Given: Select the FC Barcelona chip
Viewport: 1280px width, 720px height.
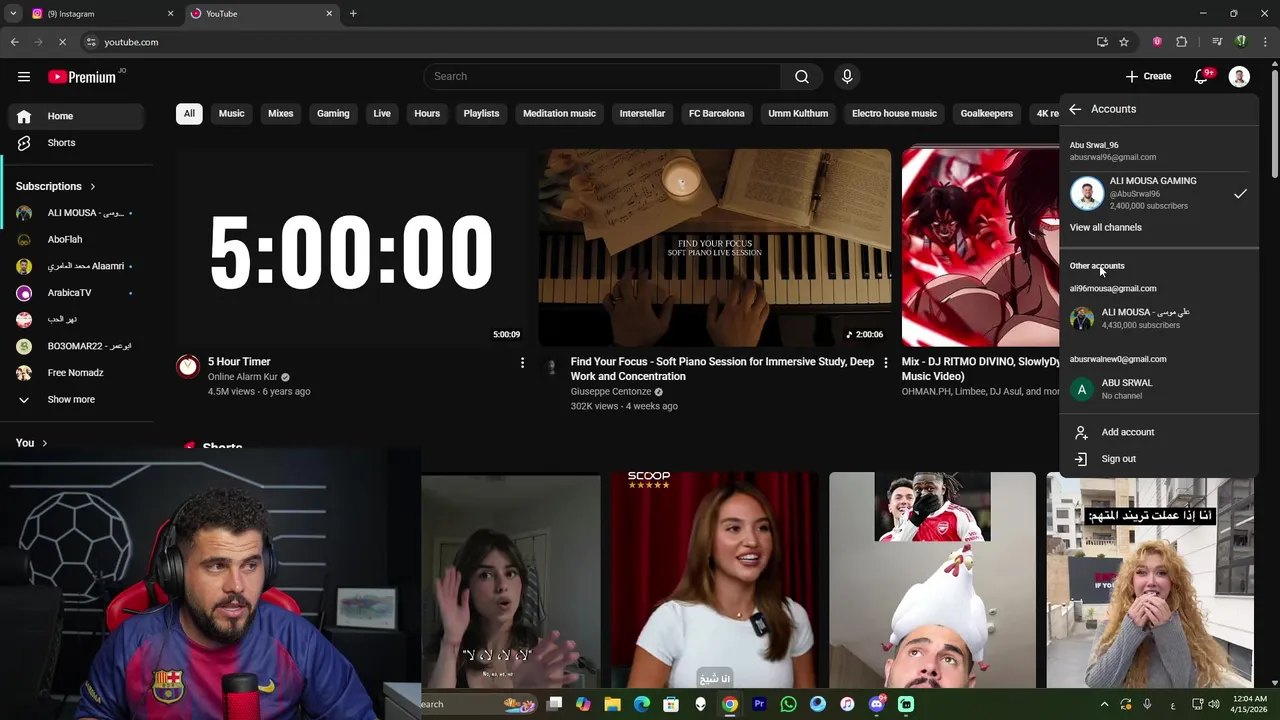Looking at the screenshot, I should (x=716, y=113).
